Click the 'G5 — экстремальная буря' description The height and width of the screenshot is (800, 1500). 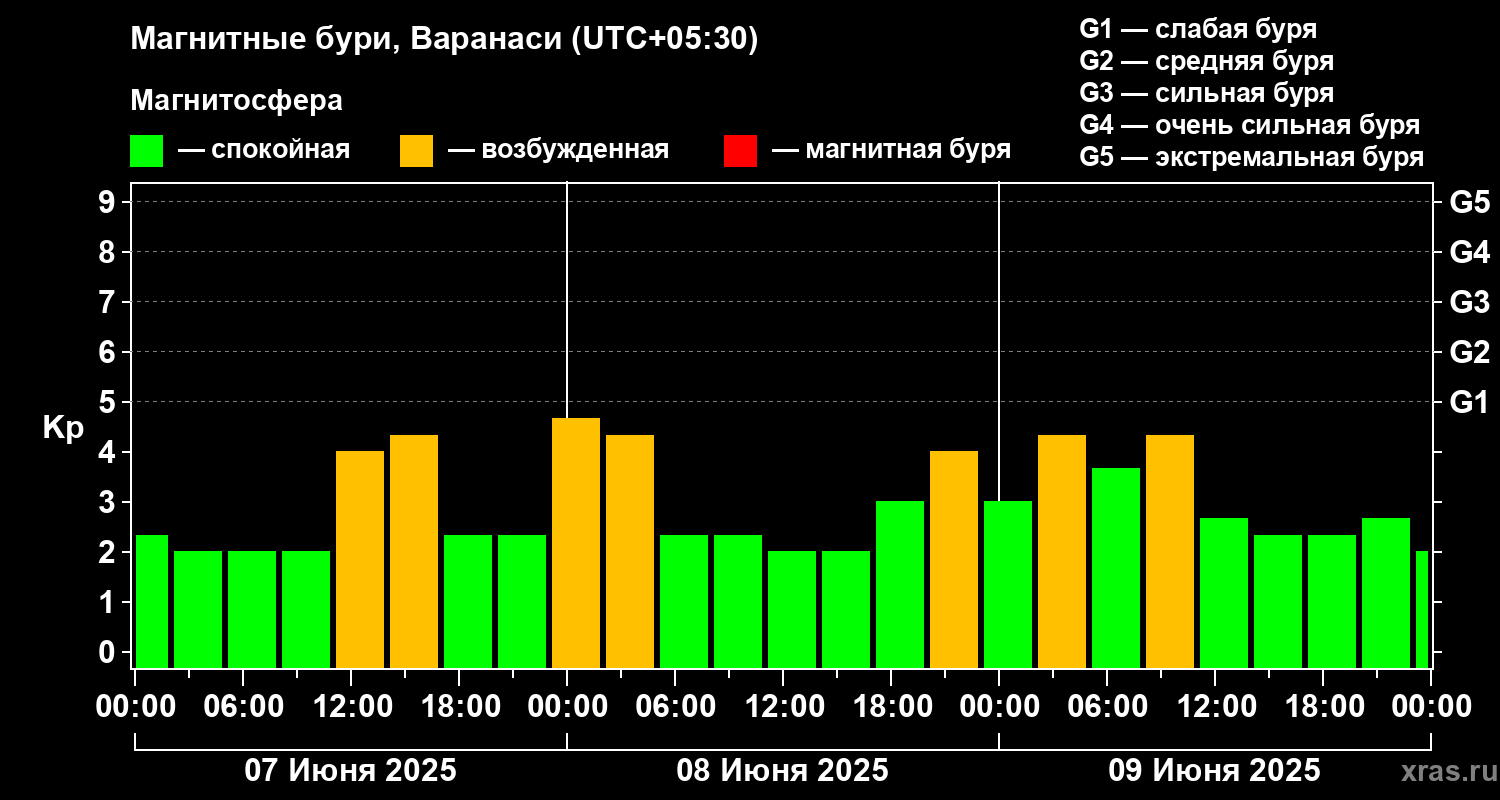point(1251,157)
